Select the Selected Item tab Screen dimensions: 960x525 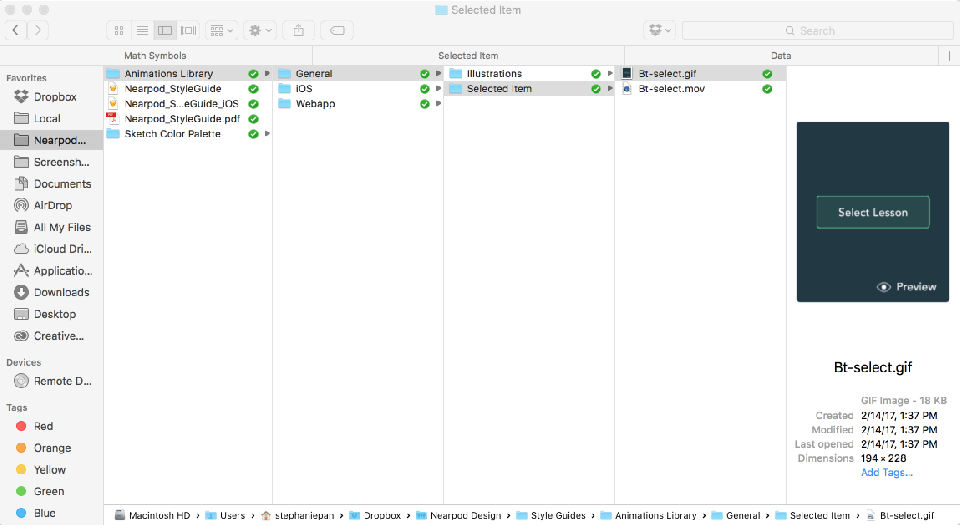coord(468,56)
